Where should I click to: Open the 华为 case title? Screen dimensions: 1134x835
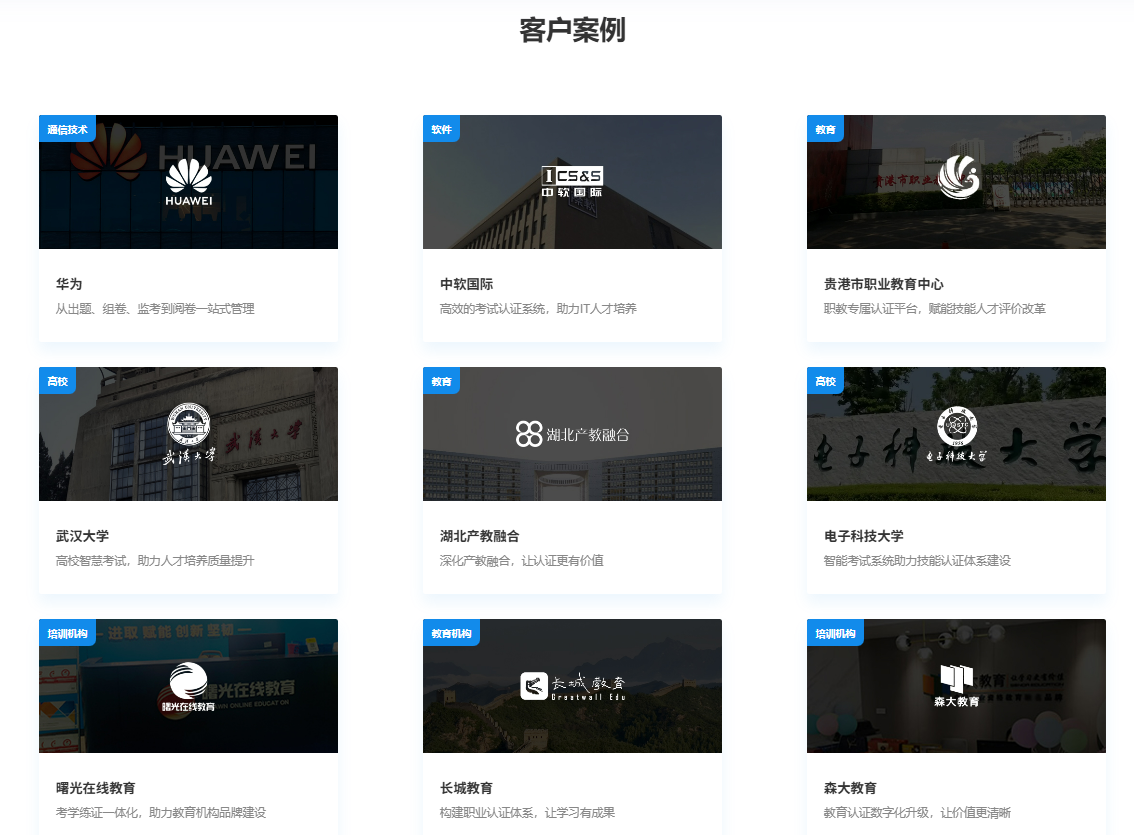[x=69, y=284]
